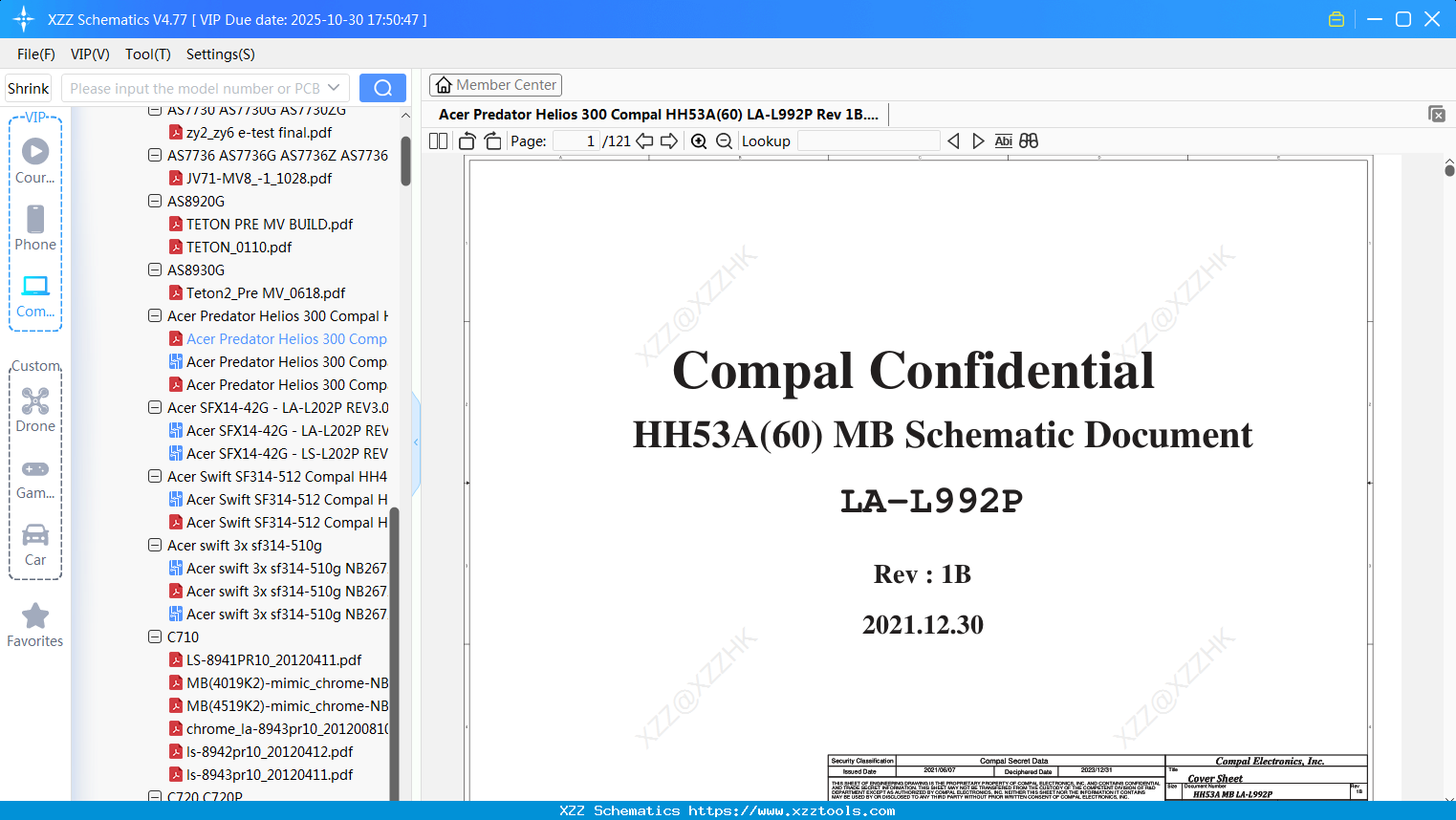The width and height of the screenshot is (1456, 820).
Task: Jump to previous lookup result
Action: 953,141
